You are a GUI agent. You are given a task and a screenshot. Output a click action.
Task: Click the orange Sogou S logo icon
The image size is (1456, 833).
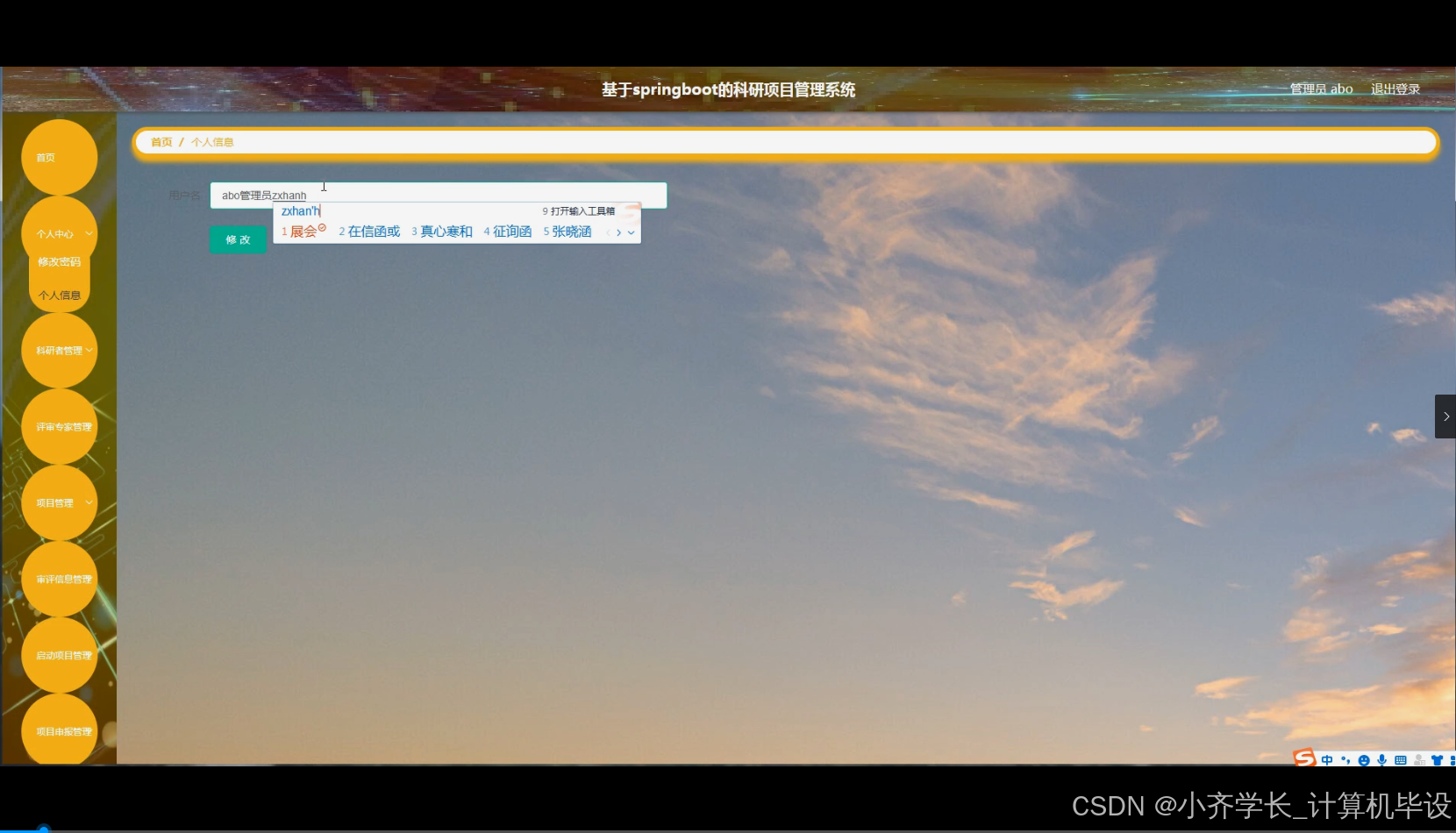point(1303,758)
